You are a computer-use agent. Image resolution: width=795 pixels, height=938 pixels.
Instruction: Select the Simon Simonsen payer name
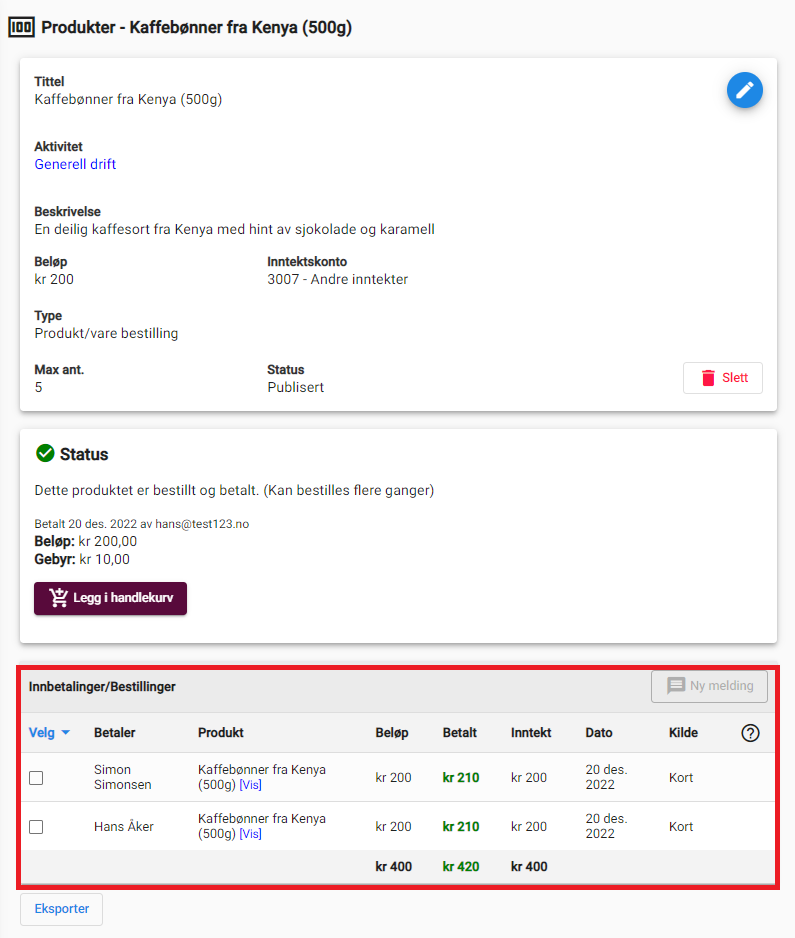(123, 777)
